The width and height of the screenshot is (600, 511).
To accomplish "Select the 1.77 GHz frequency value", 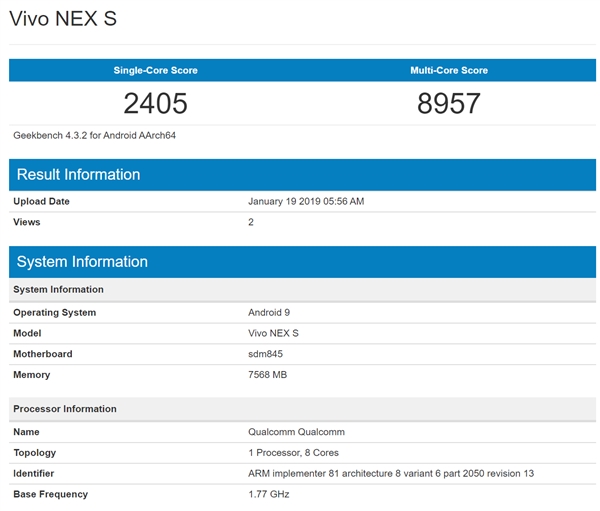I will (269, 494).
